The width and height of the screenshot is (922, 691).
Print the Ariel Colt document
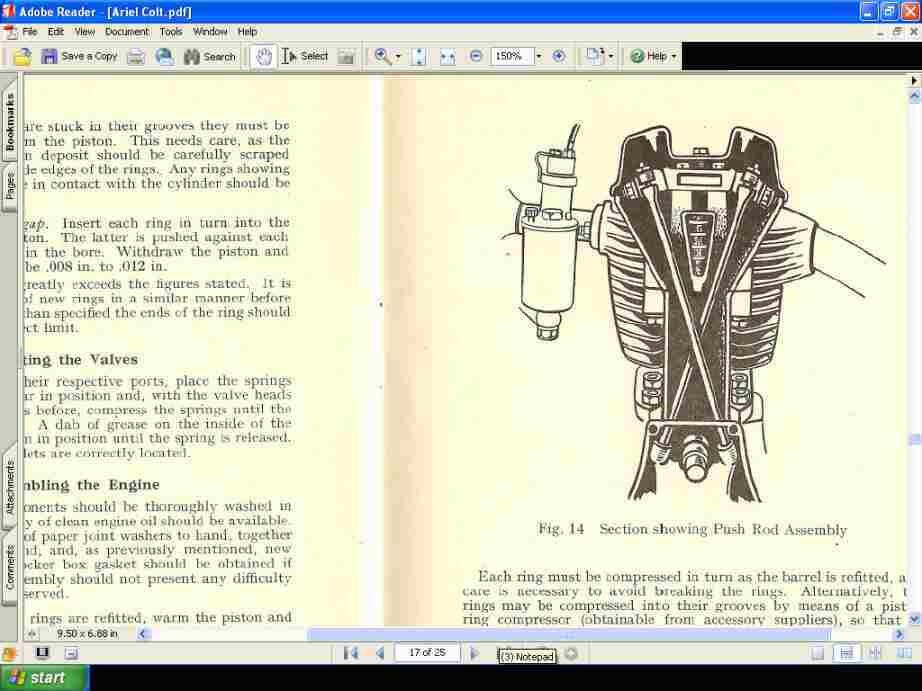tap(138, 56)
